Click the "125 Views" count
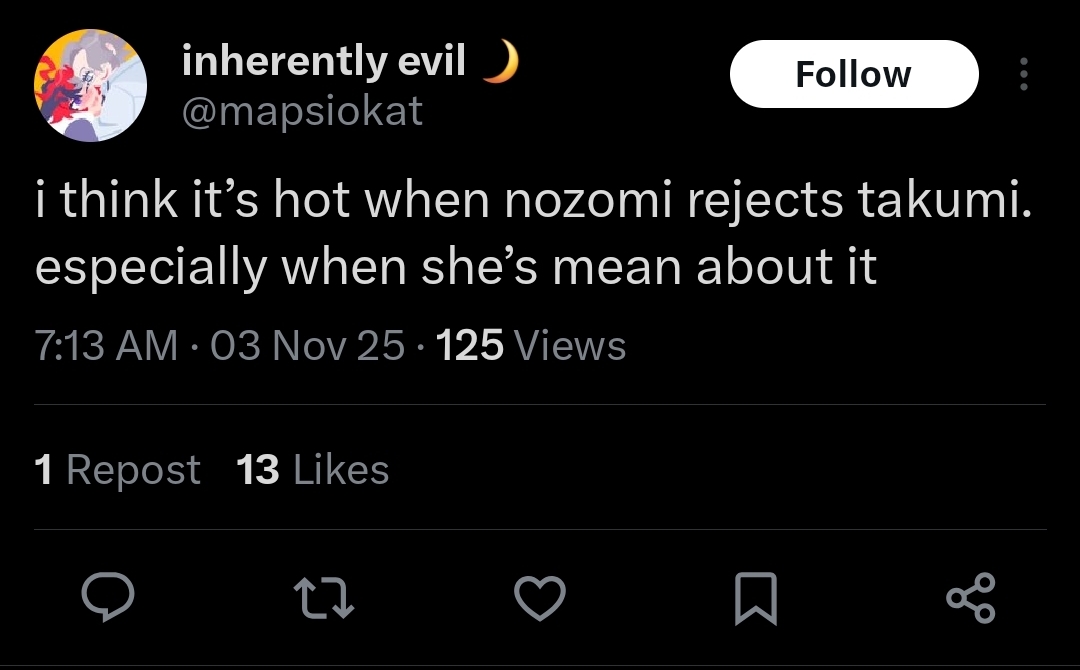Screen dimensions: 1080x670 [x=532, y=346]
